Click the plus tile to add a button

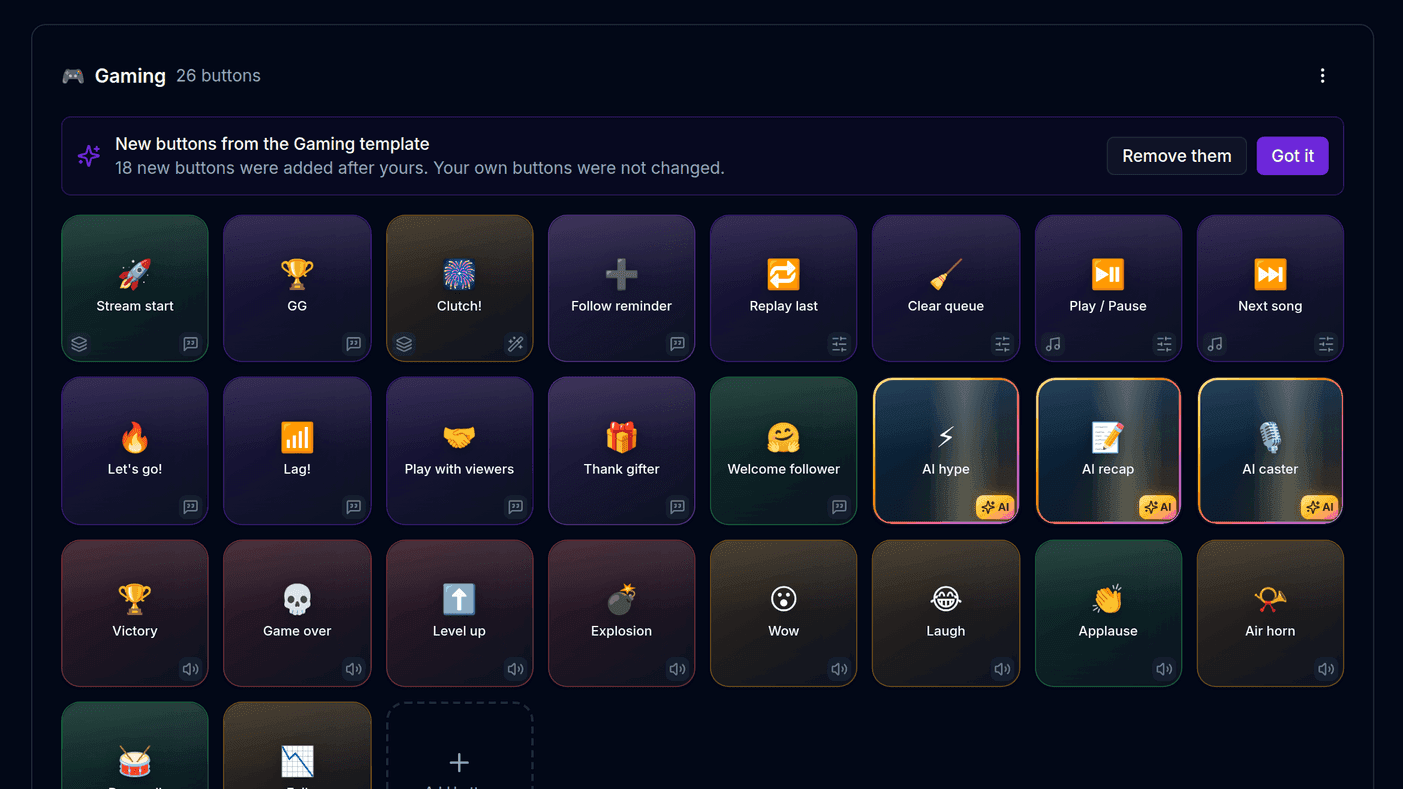pos(459,746)
